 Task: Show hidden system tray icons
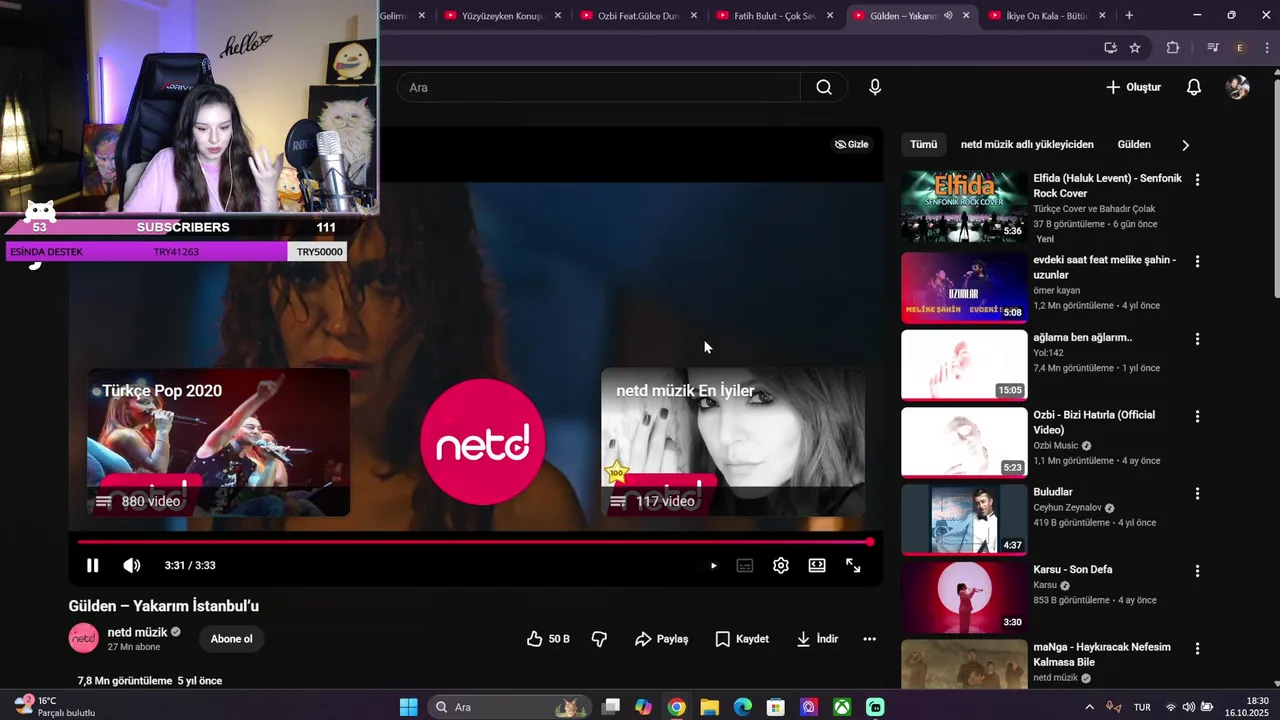pyautogui.click(x=1089, y=707)
